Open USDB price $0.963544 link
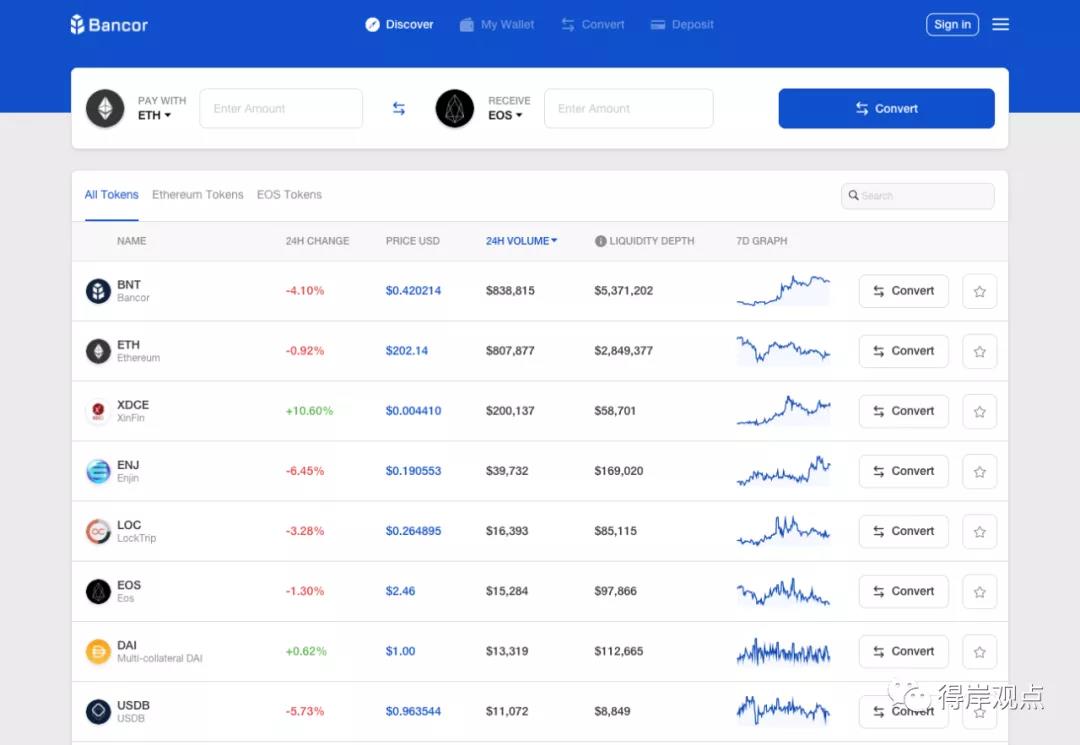 click(413, 711)
